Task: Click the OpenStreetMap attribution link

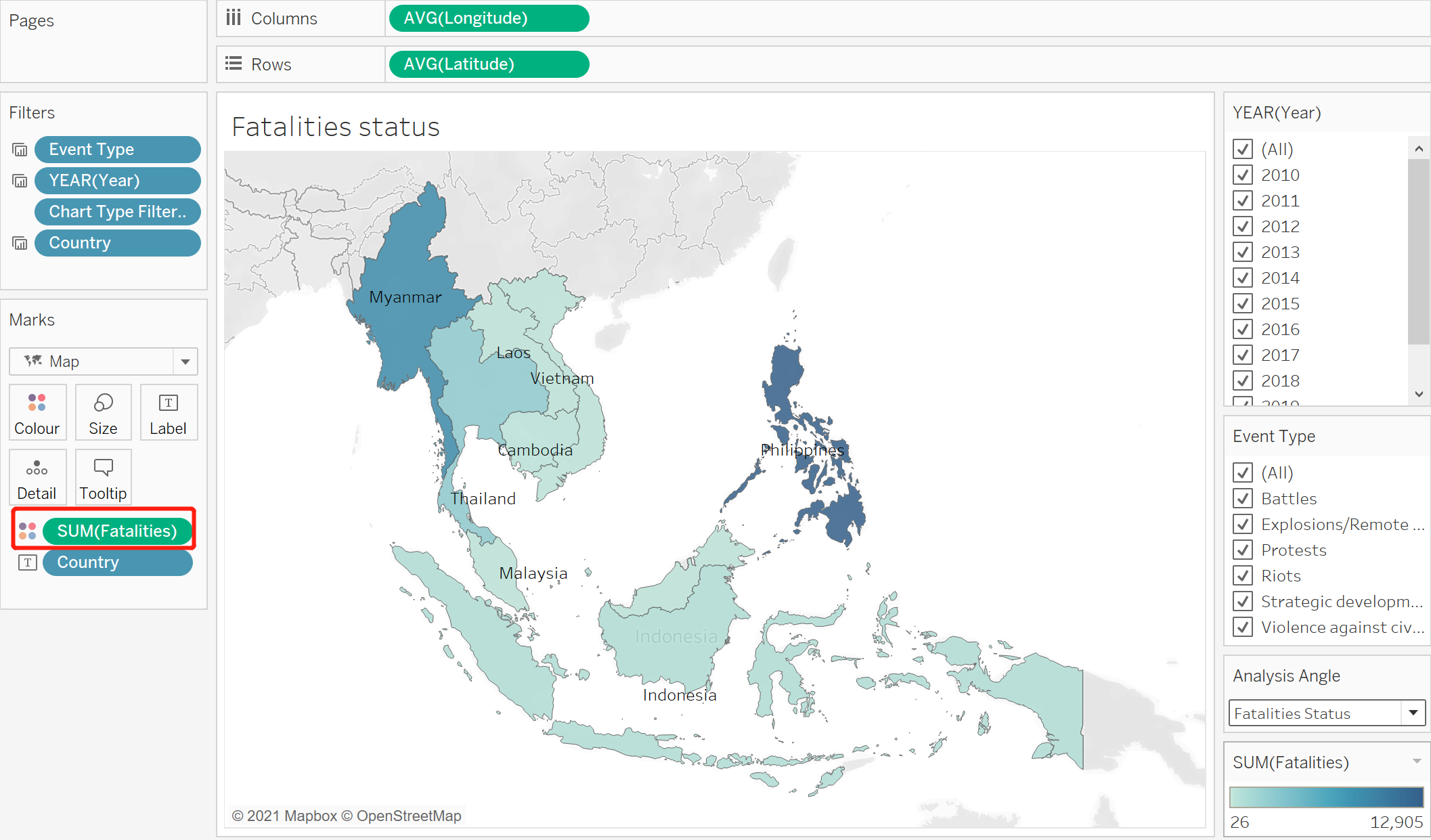Action: point(408,816)
